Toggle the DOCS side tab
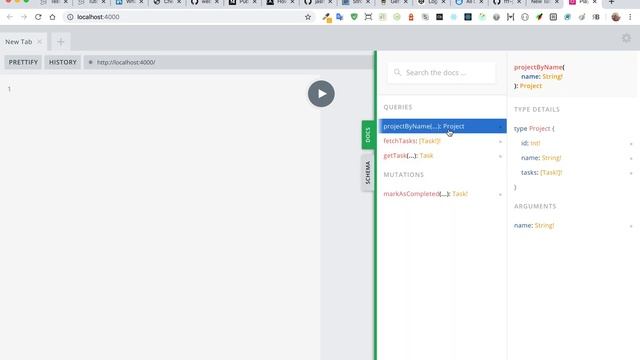The height and width of the screenshot is (360, 640). 368,135
